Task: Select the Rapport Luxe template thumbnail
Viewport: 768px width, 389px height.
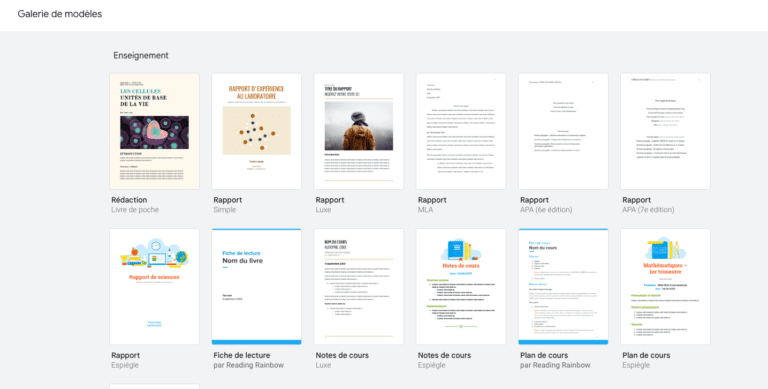Action: pyautogui.click(x=359, y=131)
